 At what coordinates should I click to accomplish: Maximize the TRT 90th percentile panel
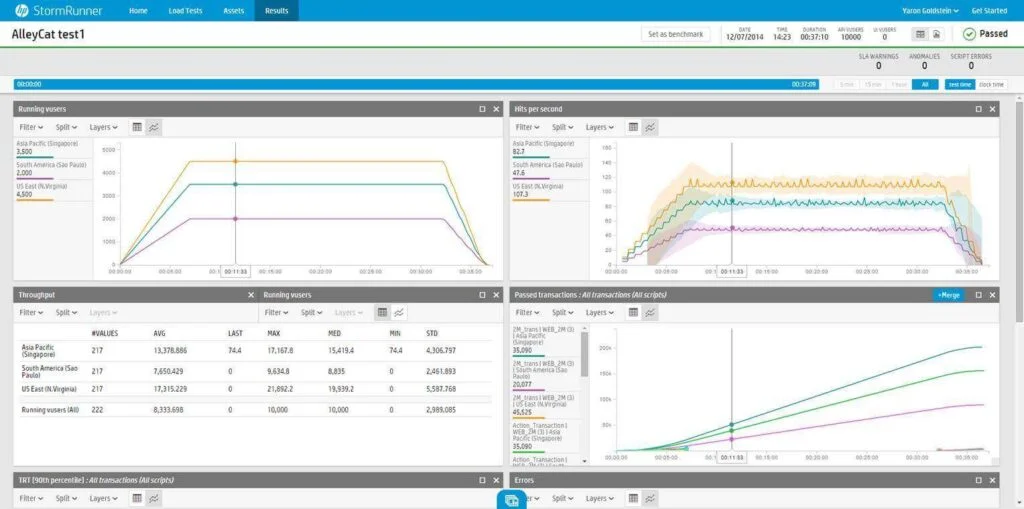pos(483,480)
